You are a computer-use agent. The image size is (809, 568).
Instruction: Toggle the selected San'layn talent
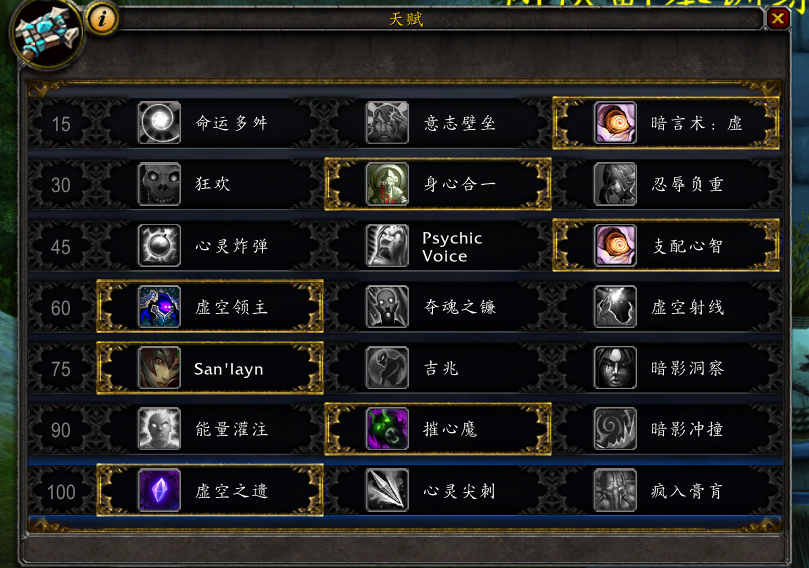pos(210,368)
